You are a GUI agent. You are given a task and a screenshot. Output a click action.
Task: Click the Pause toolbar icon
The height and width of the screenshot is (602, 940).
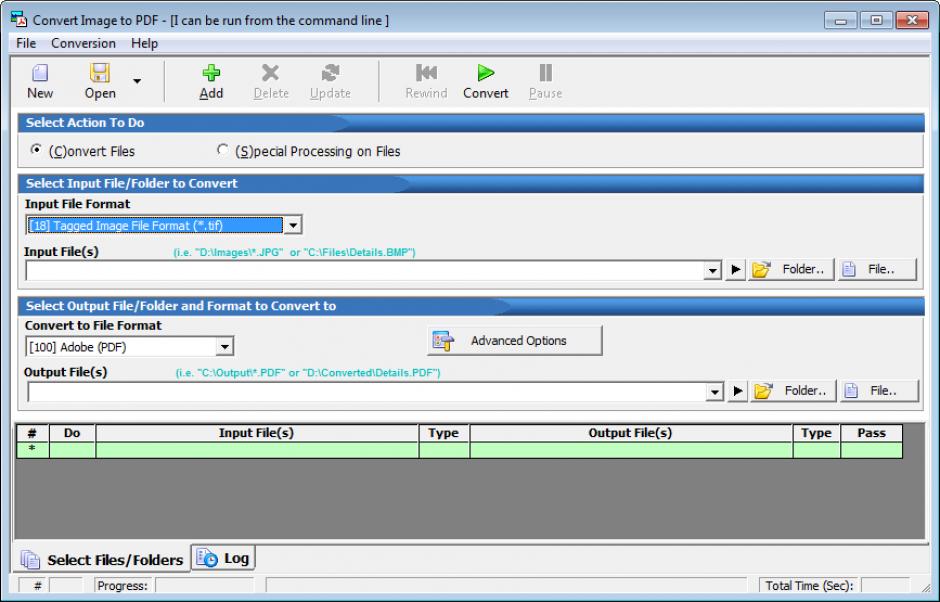[x=545, y=73]
